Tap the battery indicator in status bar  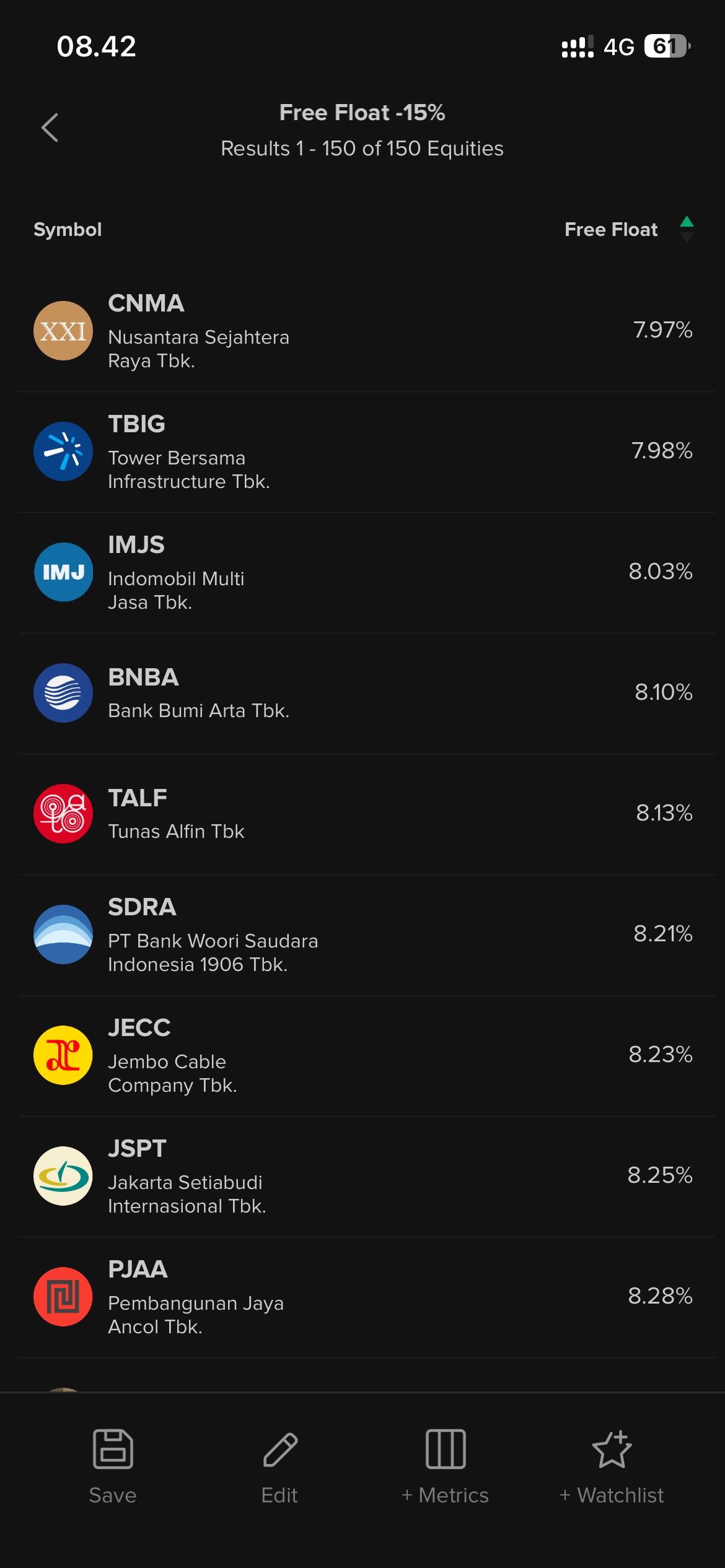667,46
